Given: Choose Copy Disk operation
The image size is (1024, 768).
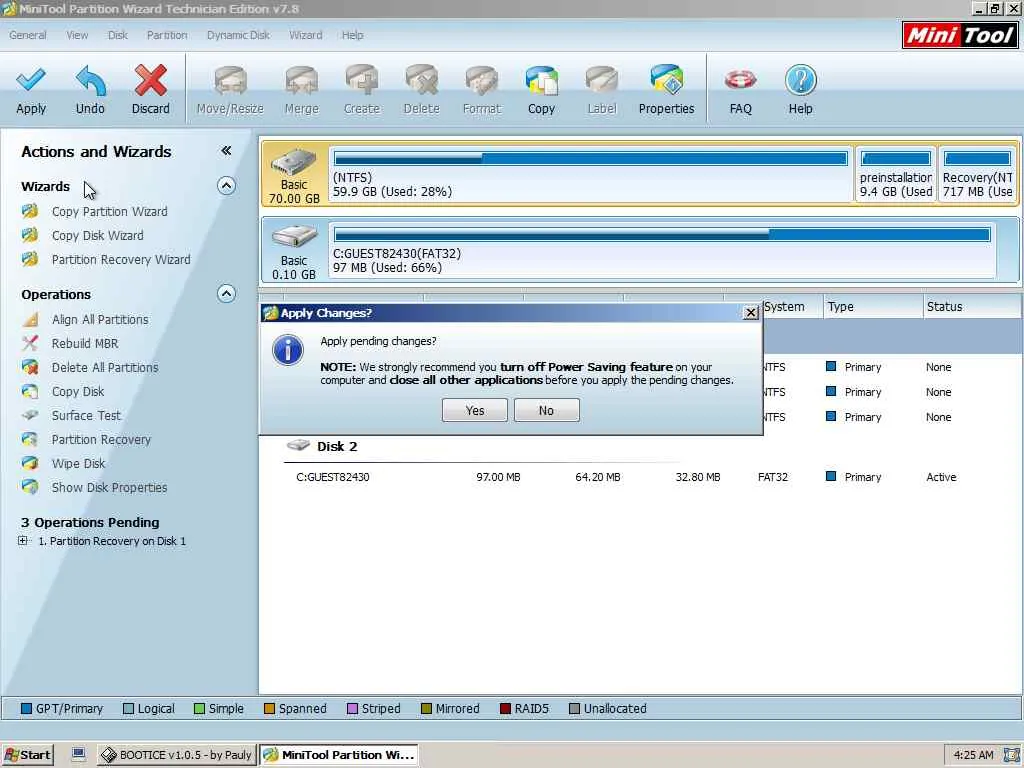Looking at the screenshot, I should point(78,392).
